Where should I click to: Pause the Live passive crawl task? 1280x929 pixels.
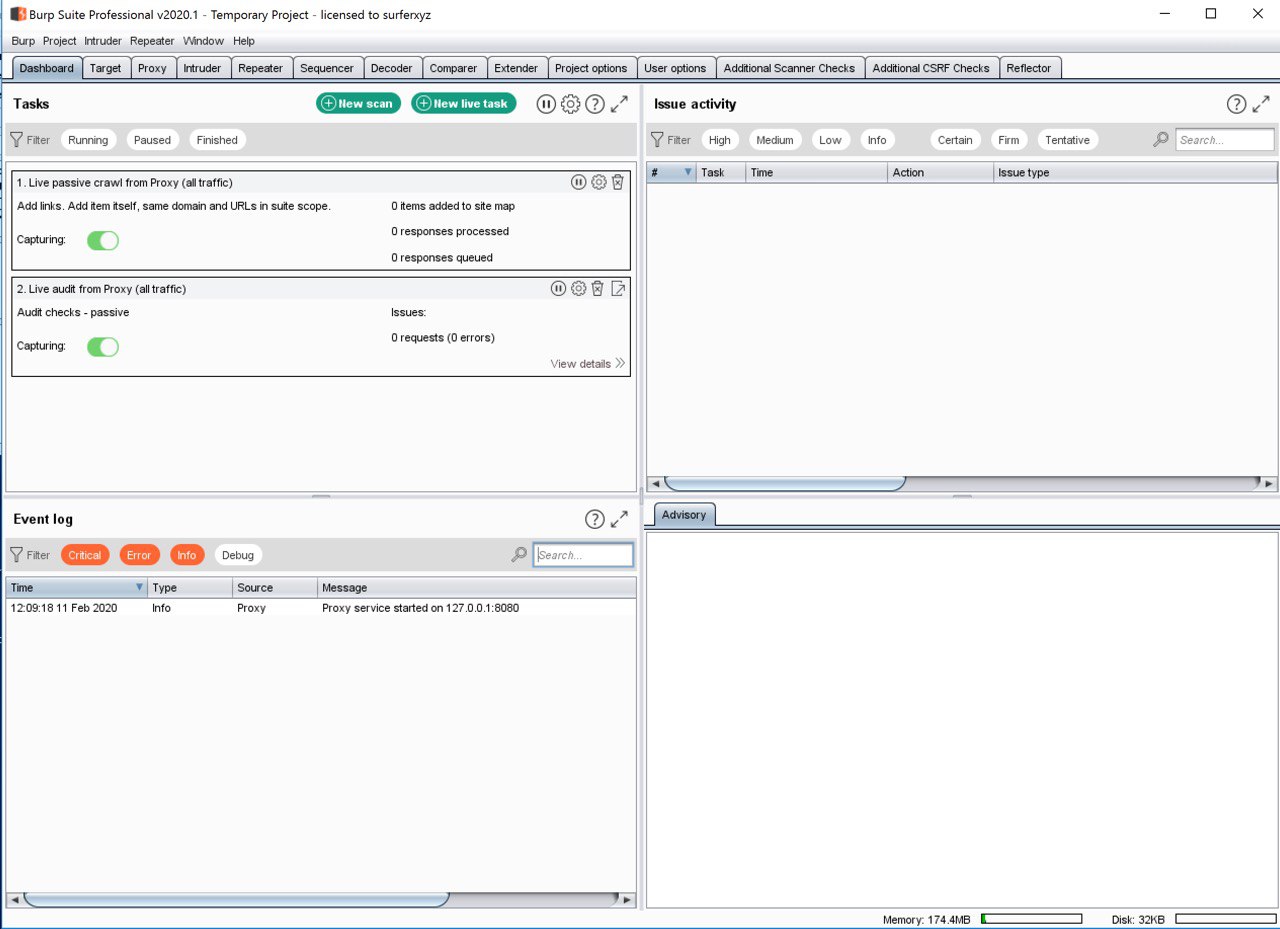point(579,182)
